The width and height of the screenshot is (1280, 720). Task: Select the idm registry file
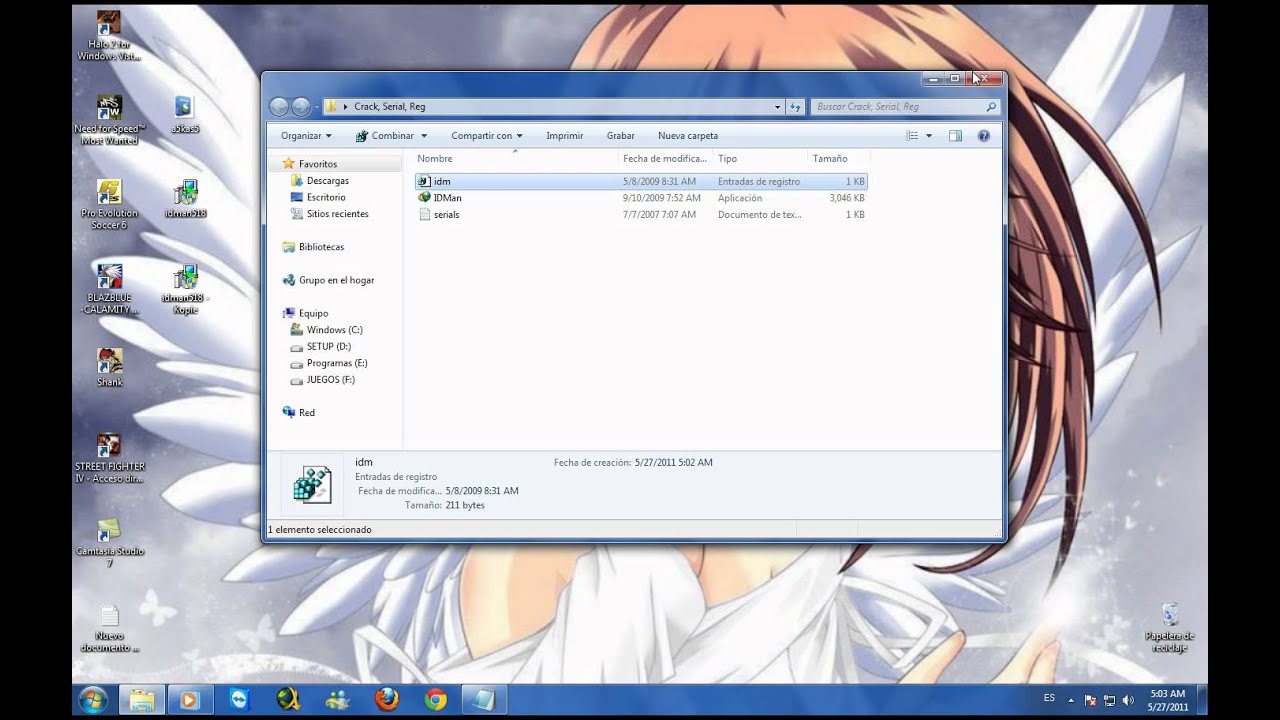coord(640,182)
